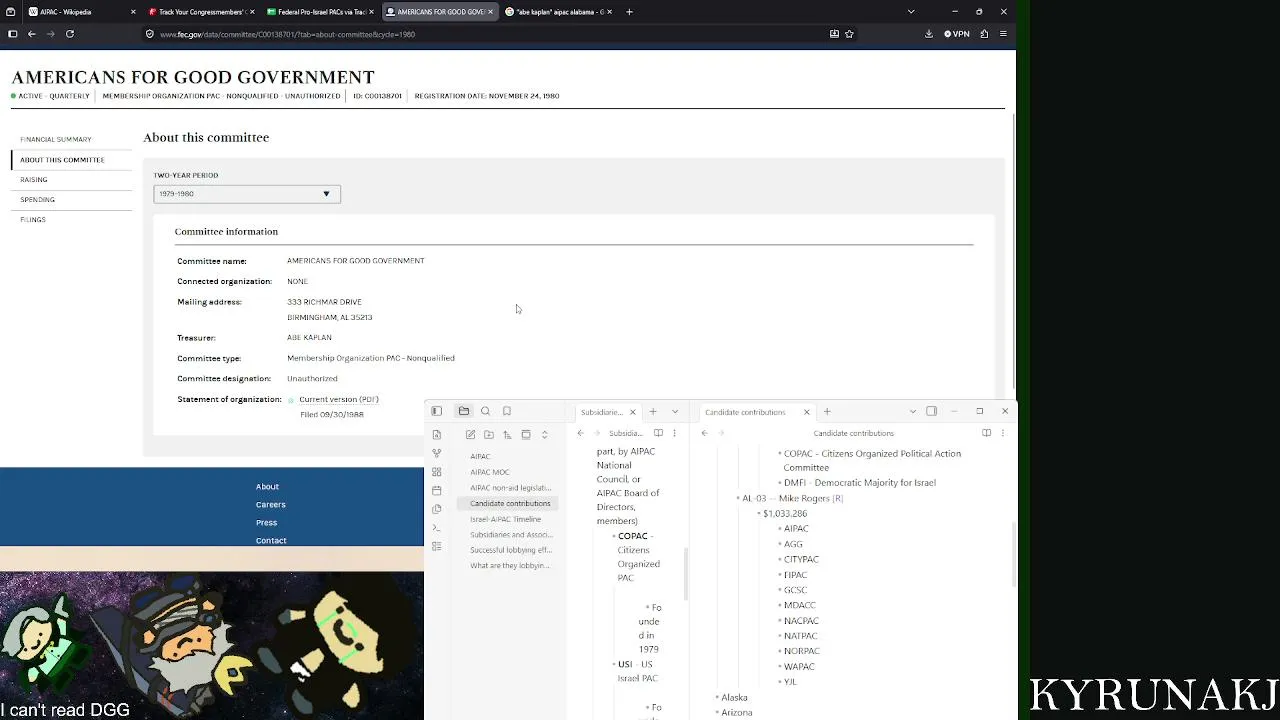This screenshot has width=1280, height=720.
Task: Click auto-reveal current file icon in explorer
Action: [526, 434]
